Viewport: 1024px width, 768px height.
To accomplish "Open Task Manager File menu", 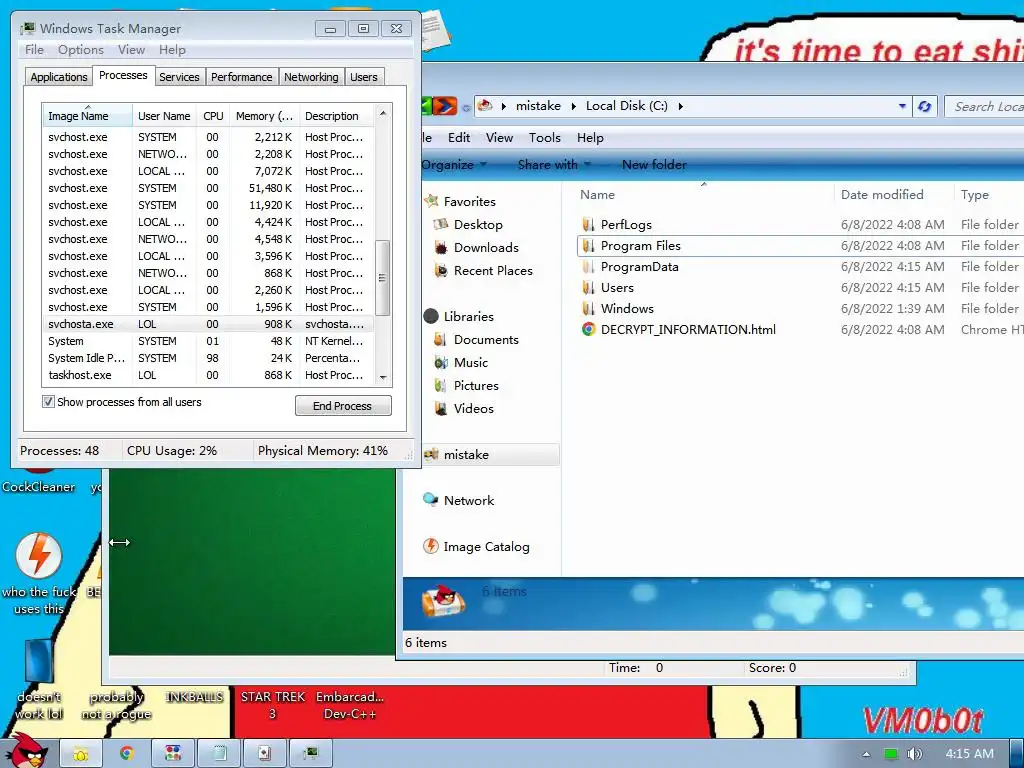I will pos(34,50).
